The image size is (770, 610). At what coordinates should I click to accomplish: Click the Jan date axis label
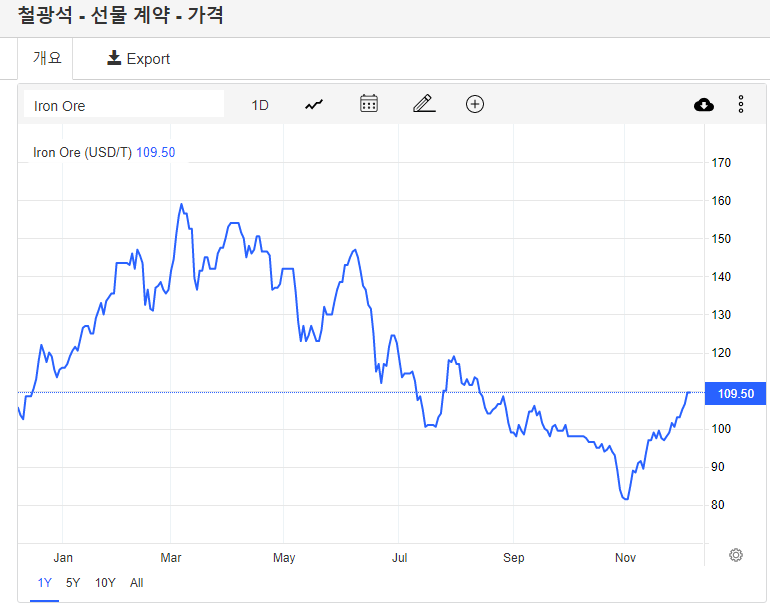coord(63,557)
